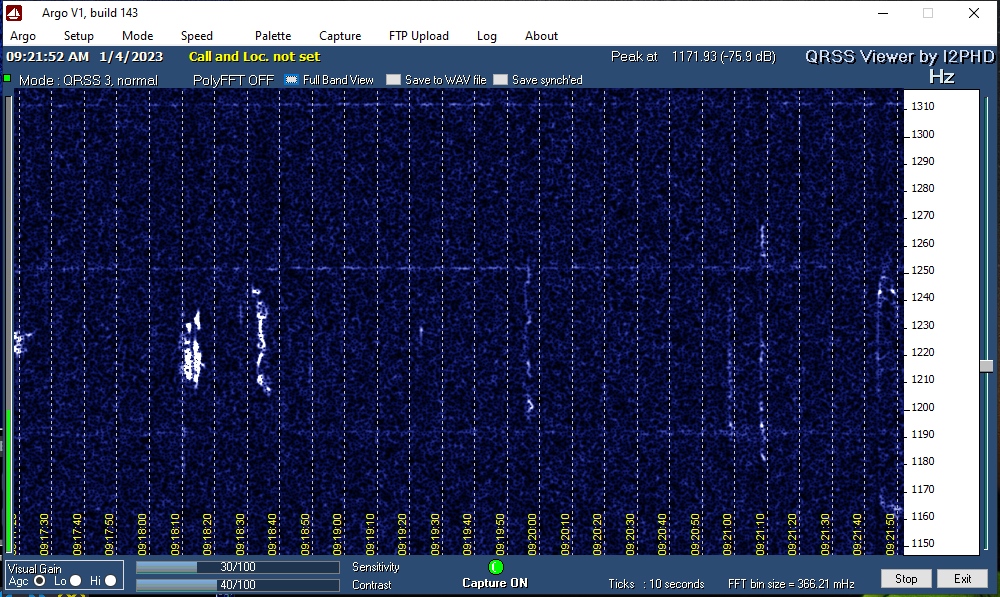Image resolution: width=1000 pixels, height=597 pixels.
Task: Click the Exit button
Action: click(x=962, y=579)
